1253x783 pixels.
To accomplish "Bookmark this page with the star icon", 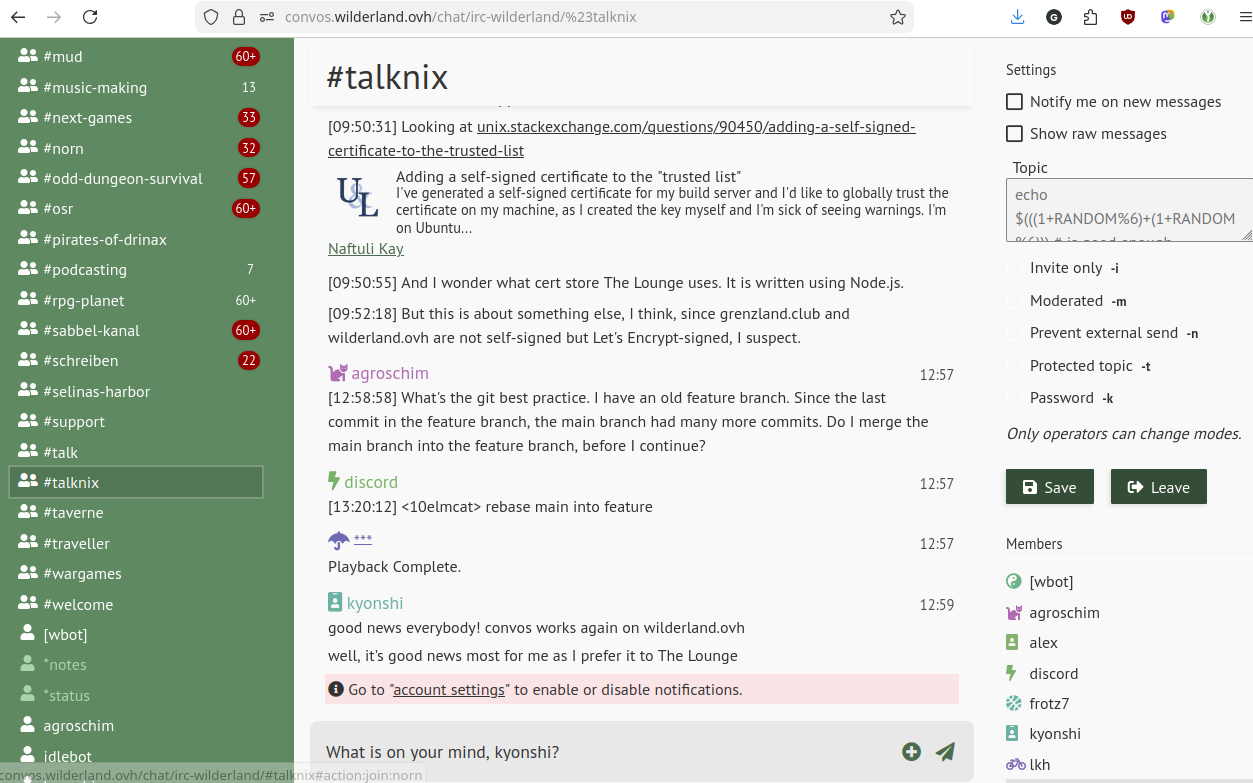I will click(x=897, y=17).
